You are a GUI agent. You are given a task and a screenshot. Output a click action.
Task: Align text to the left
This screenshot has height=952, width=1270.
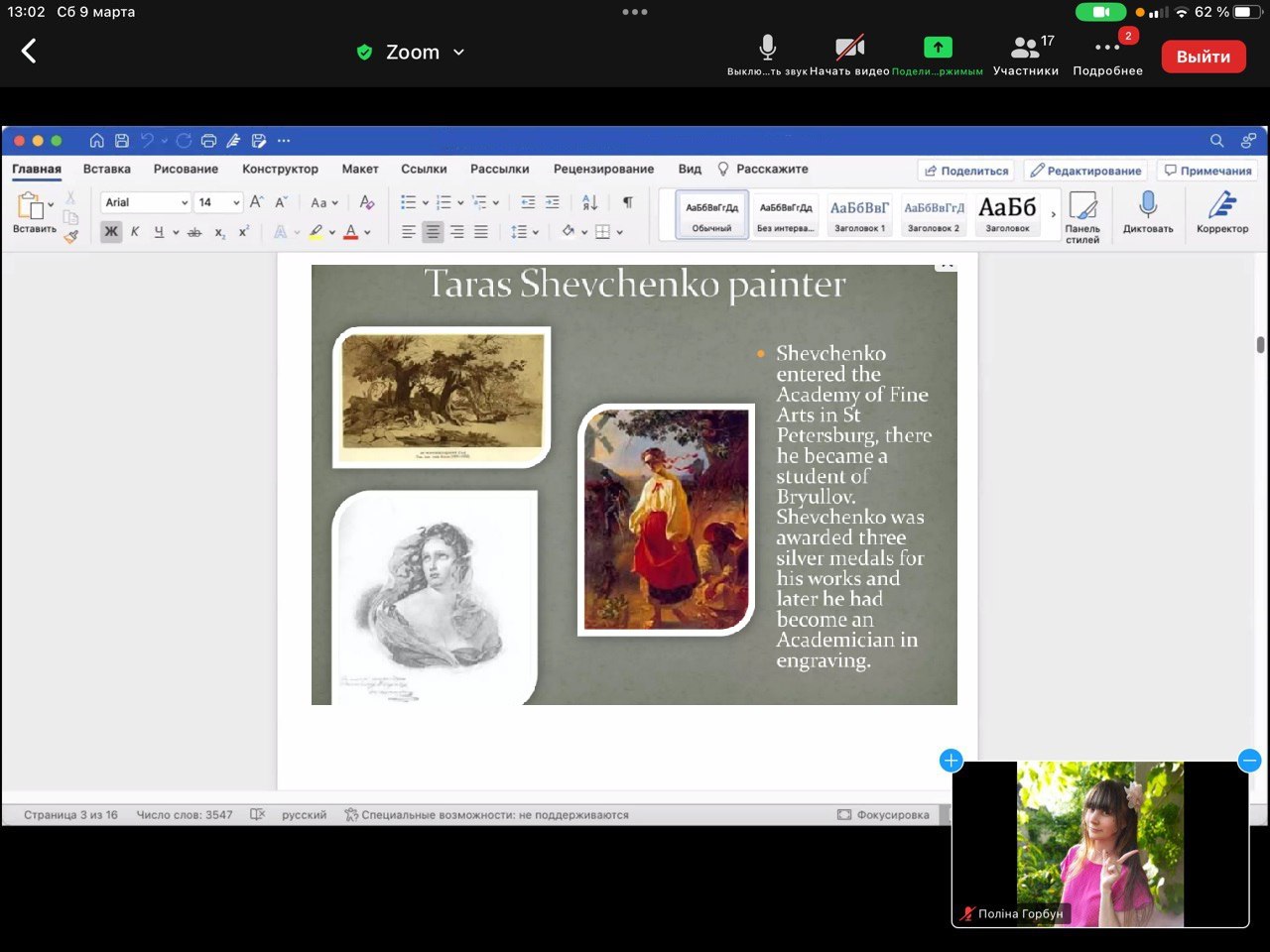click(x=409, y=232)
